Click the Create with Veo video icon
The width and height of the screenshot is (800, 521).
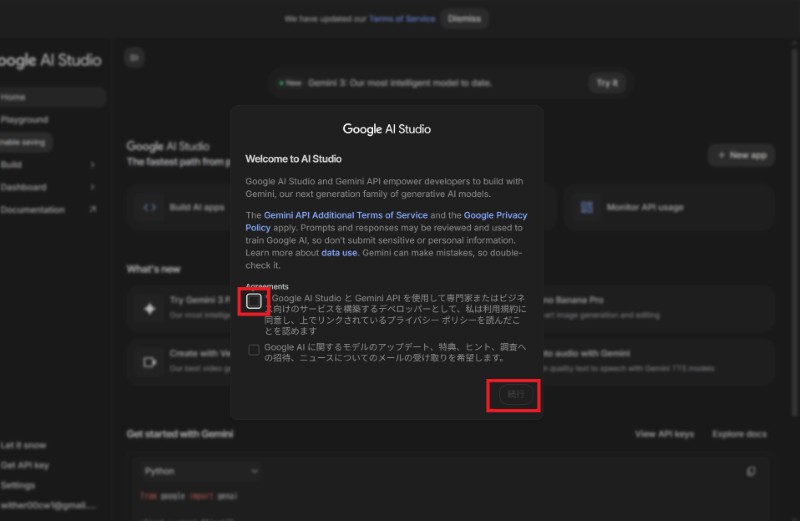point(149,362)
